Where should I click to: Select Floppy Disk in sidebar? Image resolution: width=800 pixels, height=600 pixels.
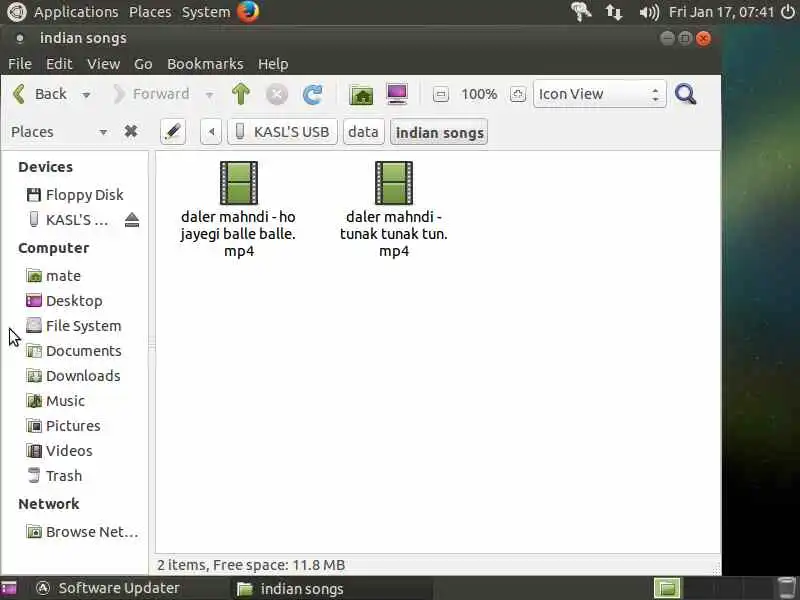click(x=75, y=195)
